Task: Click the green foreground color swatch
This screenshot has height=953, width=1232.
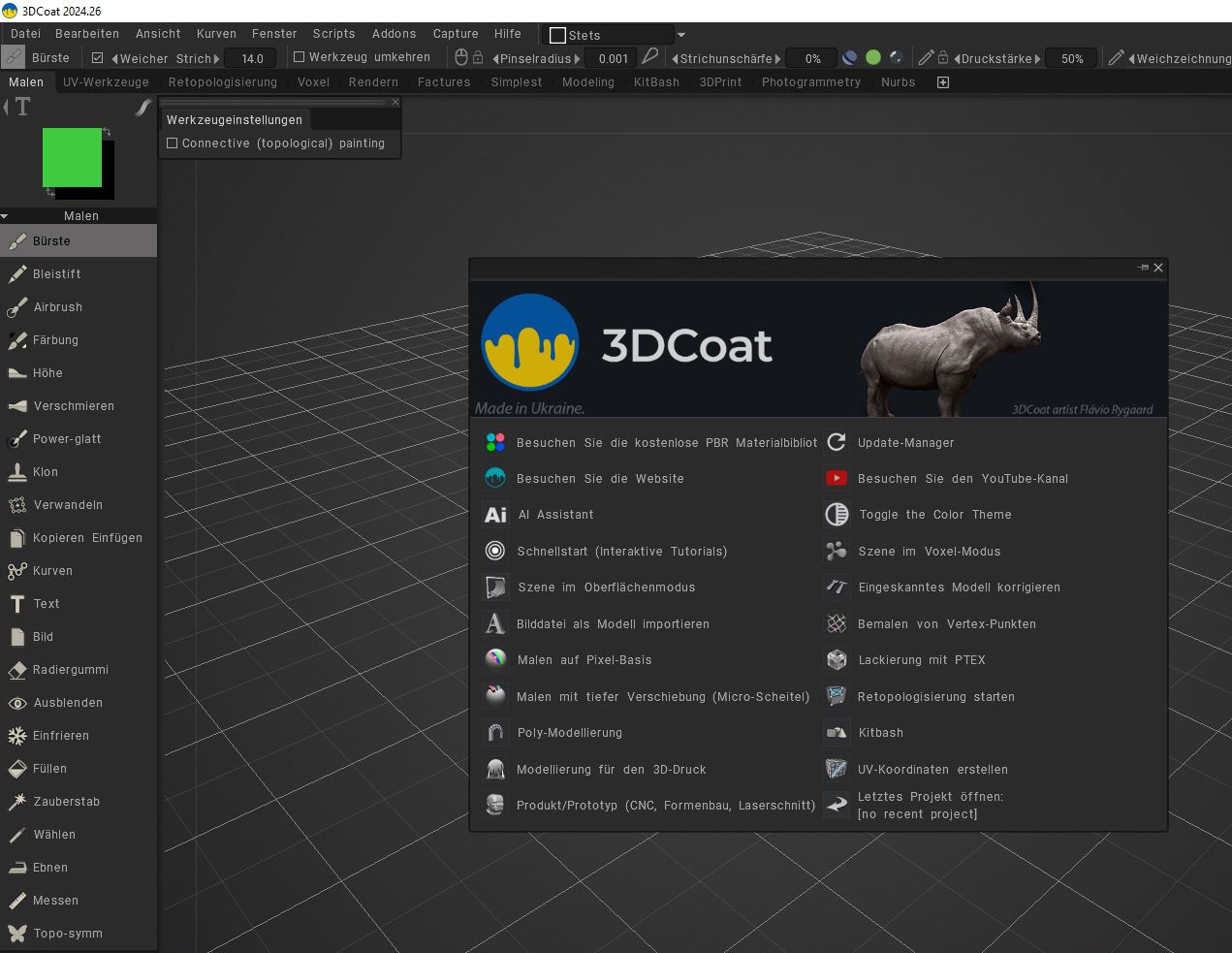Action: point(72,157)
